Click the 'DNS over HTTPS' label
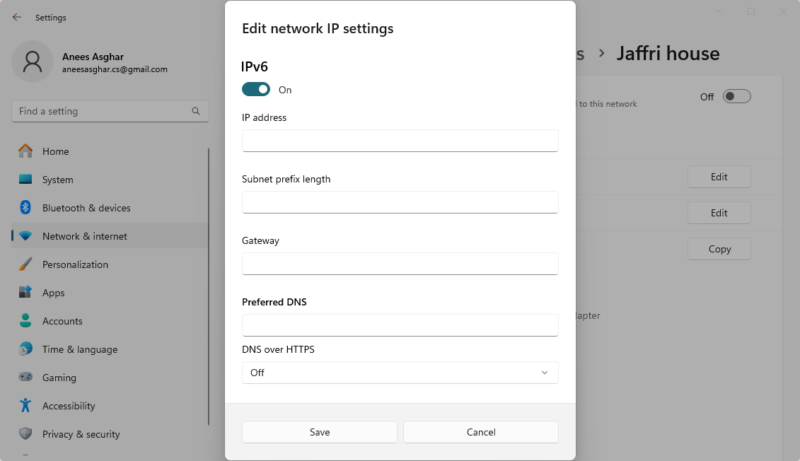This screenshot has height=461, width=800. click(x=278, y=349)
